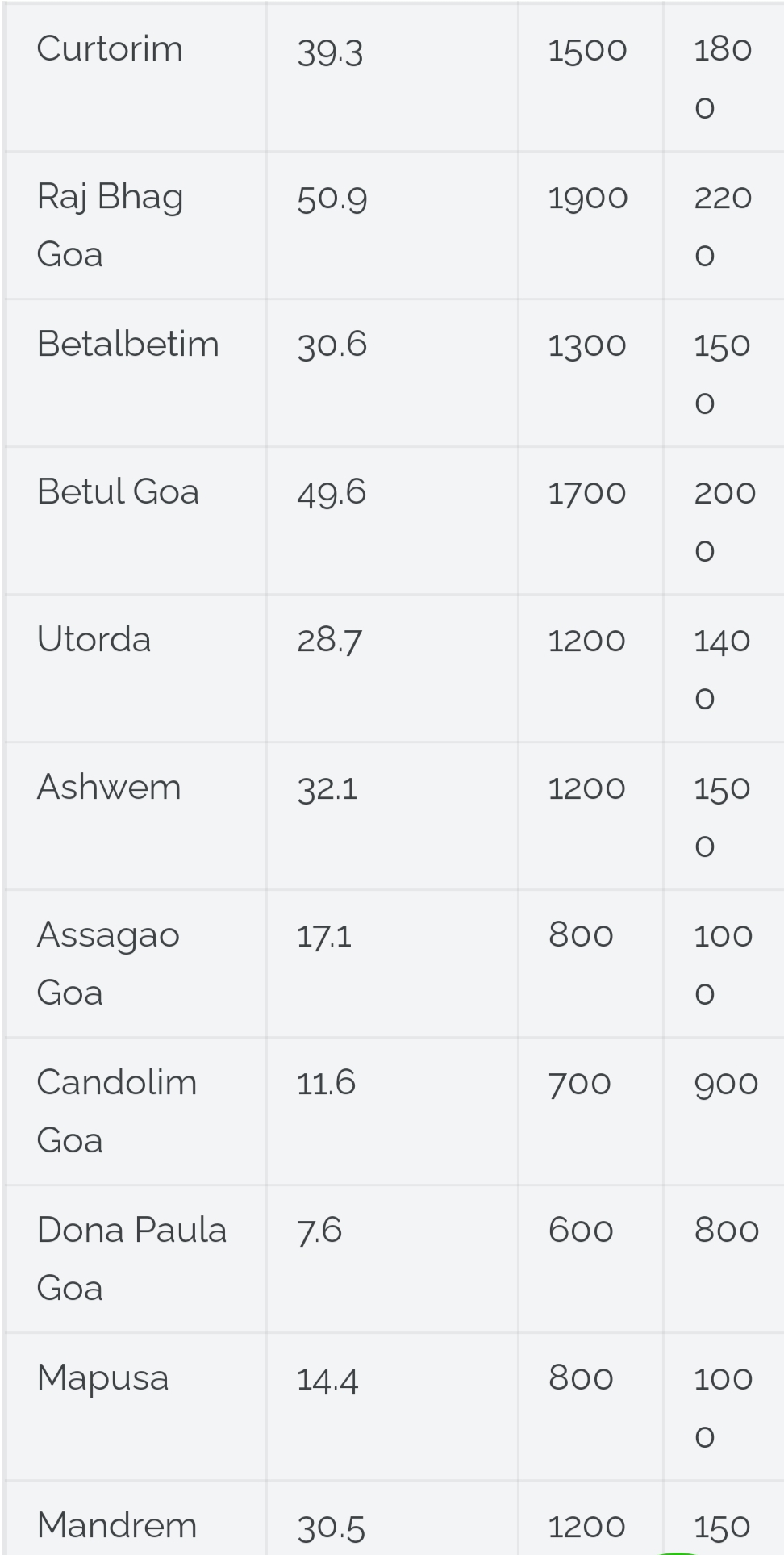Tap the 7.6 distance value
Viewport: 784px width, 1555px height.
click(x=319, y=1231)
